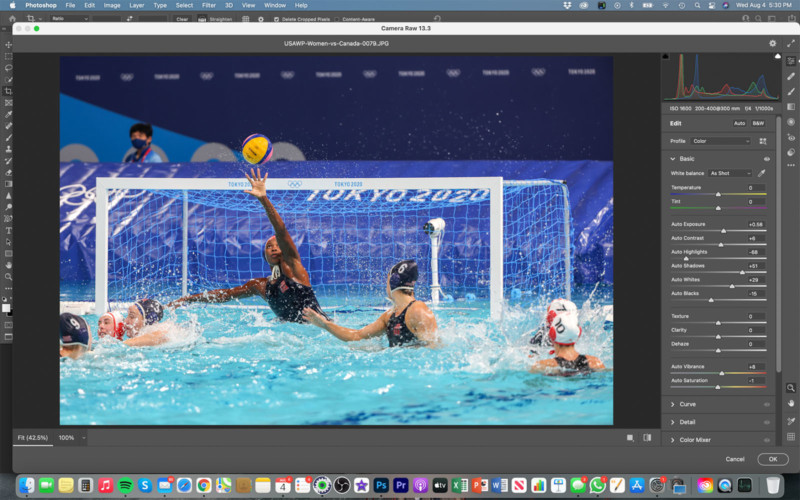This screenshot has width=800, height=500.
Task: Open Spotify from the dock
Action: point(125,485)
